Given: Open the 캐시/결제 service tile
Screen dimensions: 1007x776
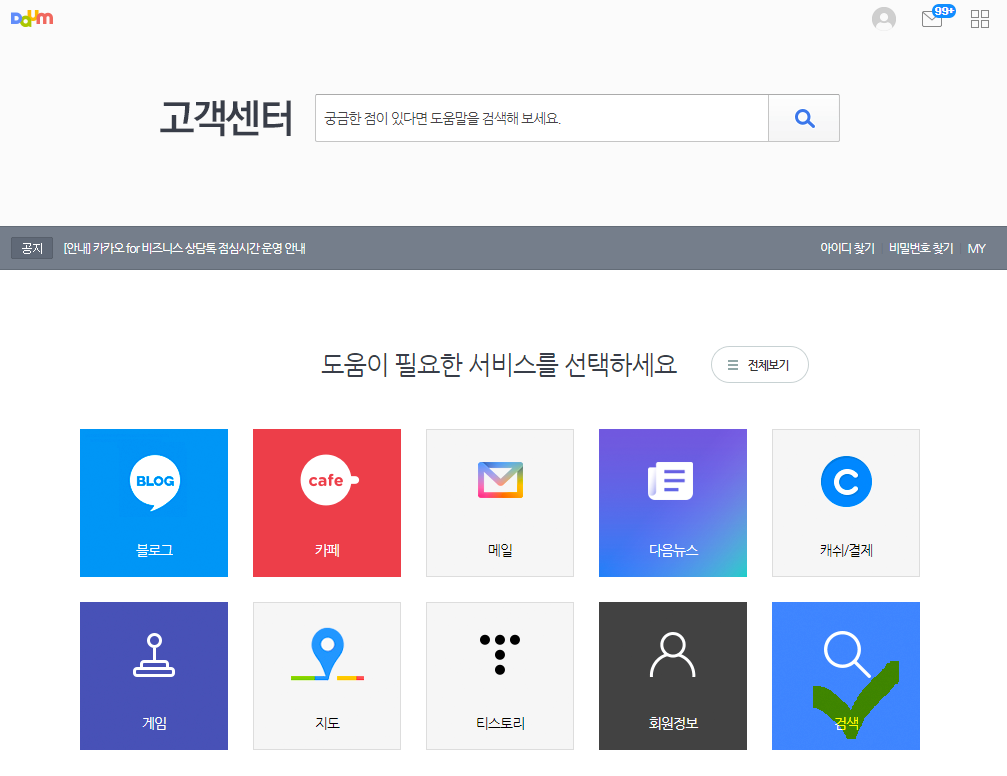Looking at the screenshot, I should [846, 503].
